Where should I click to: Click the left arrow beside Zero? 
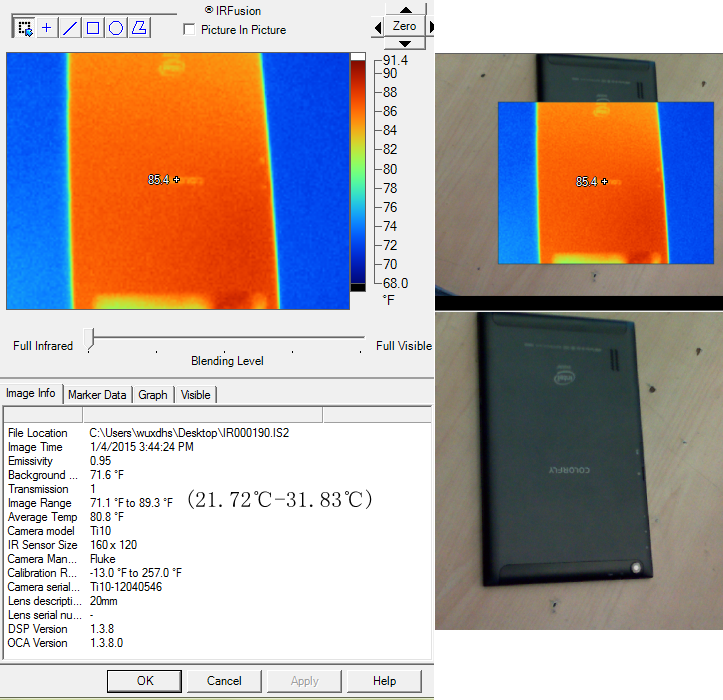tap(378, 27)
